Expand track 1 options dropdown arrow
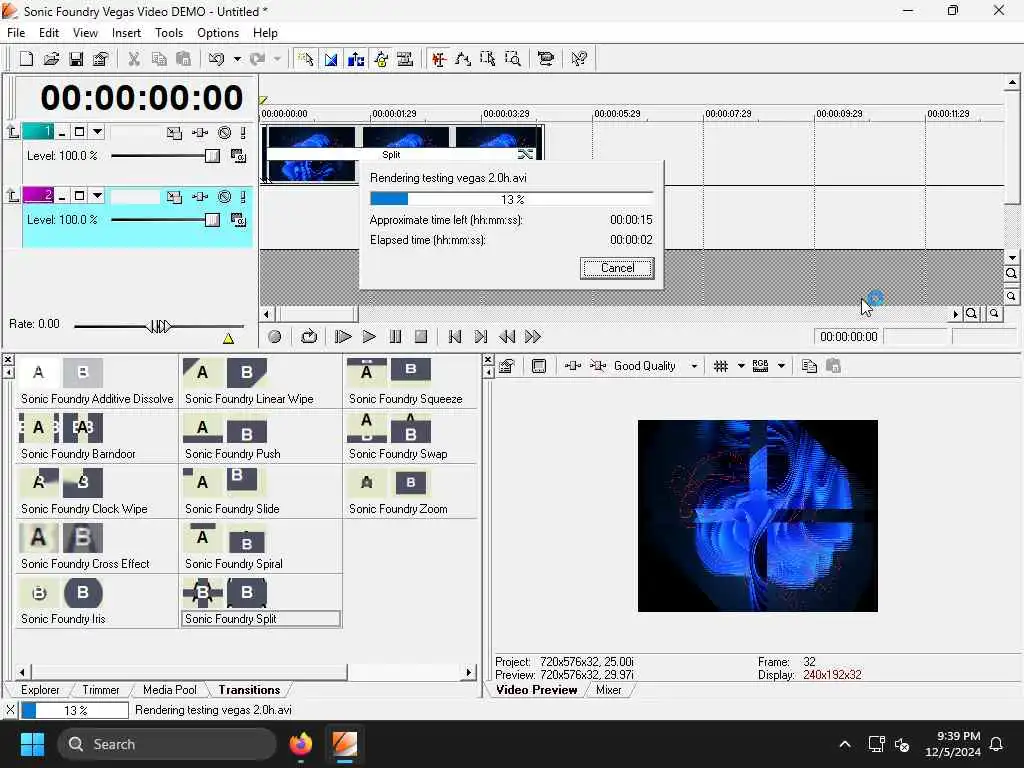Screen dimensions: 1024x768 97,132
